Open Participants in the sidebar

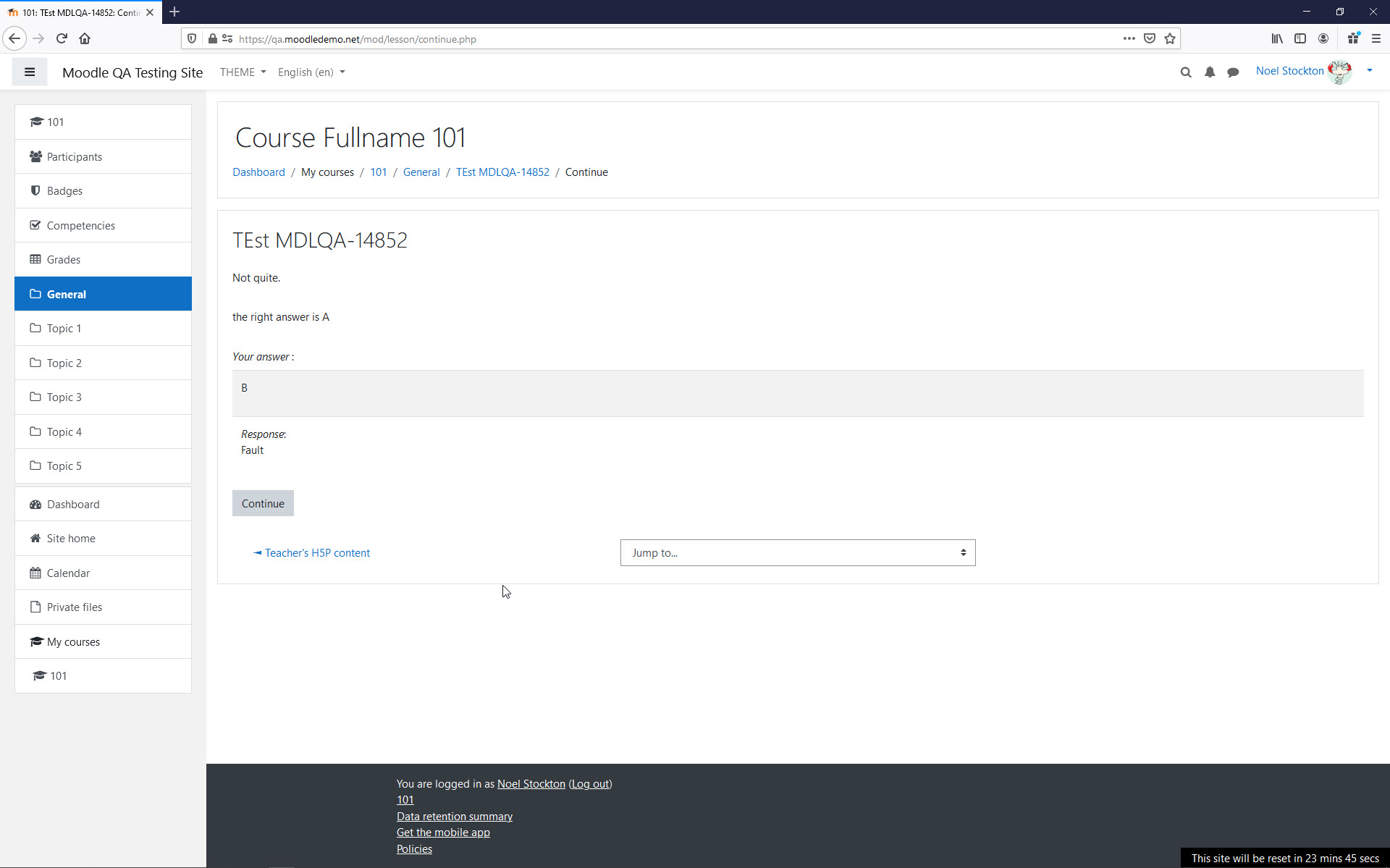click(x=103, y=156)
